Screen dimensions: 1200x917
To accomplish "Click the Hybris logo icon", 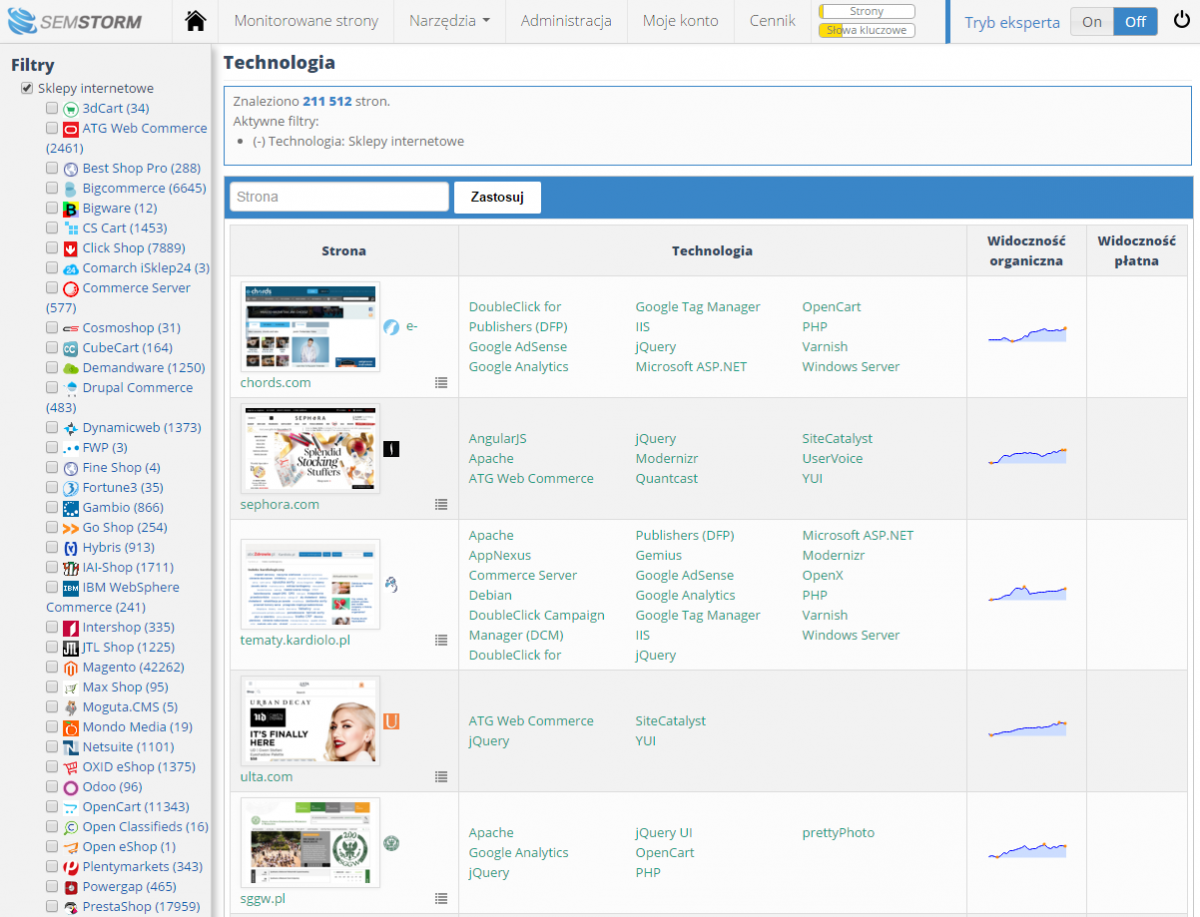I will 71,548.
